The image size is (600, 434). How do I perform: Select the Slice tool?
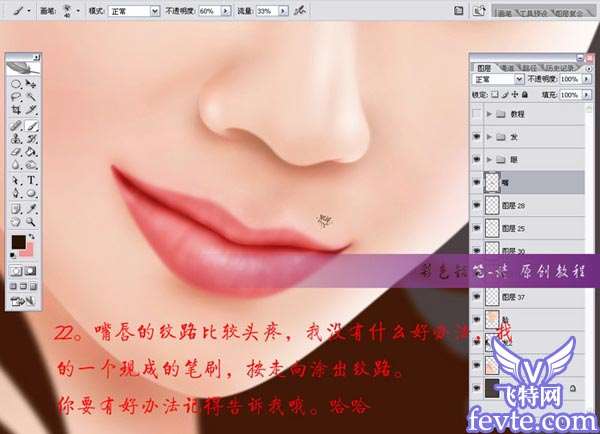point(31,110)
